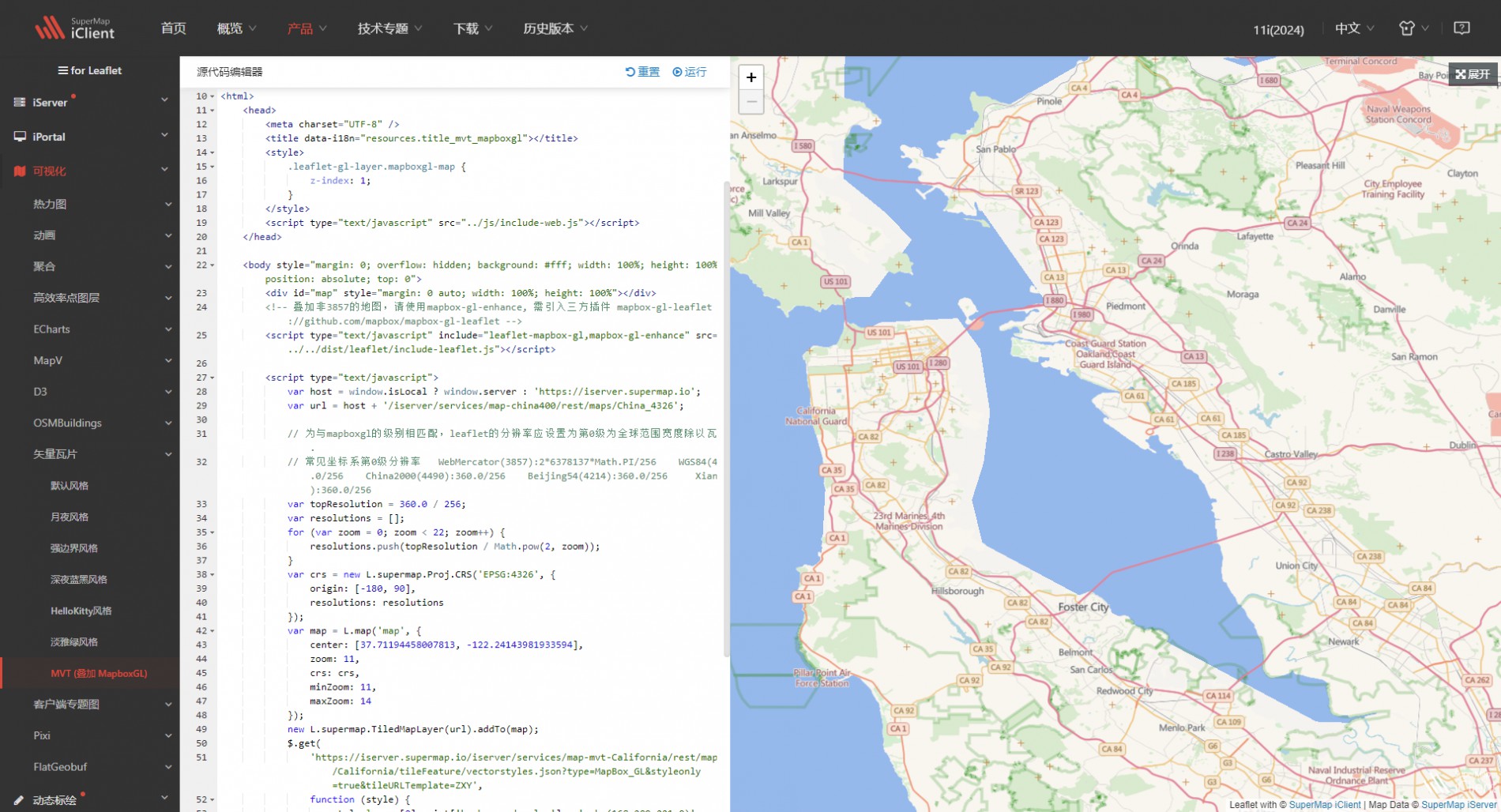The width and height of the screenshot is (1501, 812).
Task: Select the HelloKitty风格 example
Action: pos(81,611)
